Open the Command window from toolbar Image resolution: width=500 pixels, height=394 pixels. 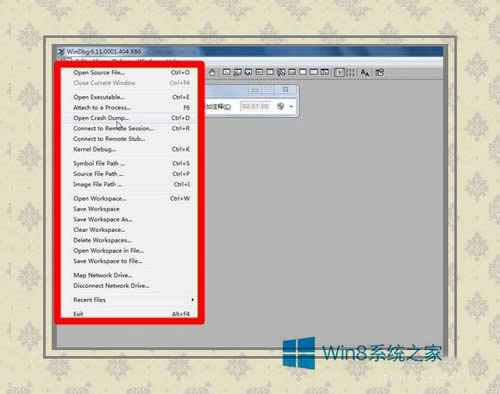click(227, 72)
